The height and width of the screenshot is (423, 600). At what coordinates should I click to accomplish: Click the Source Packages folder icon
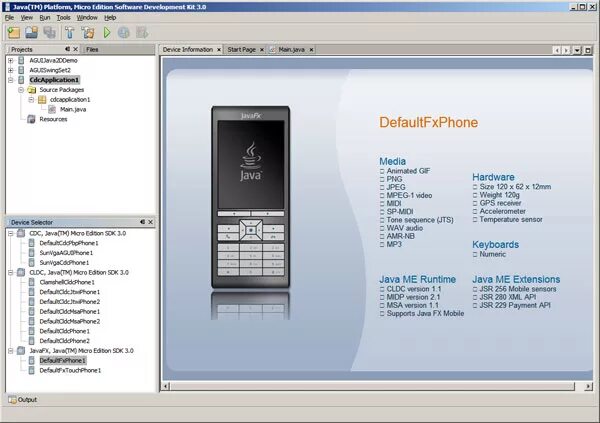(32, 90)
